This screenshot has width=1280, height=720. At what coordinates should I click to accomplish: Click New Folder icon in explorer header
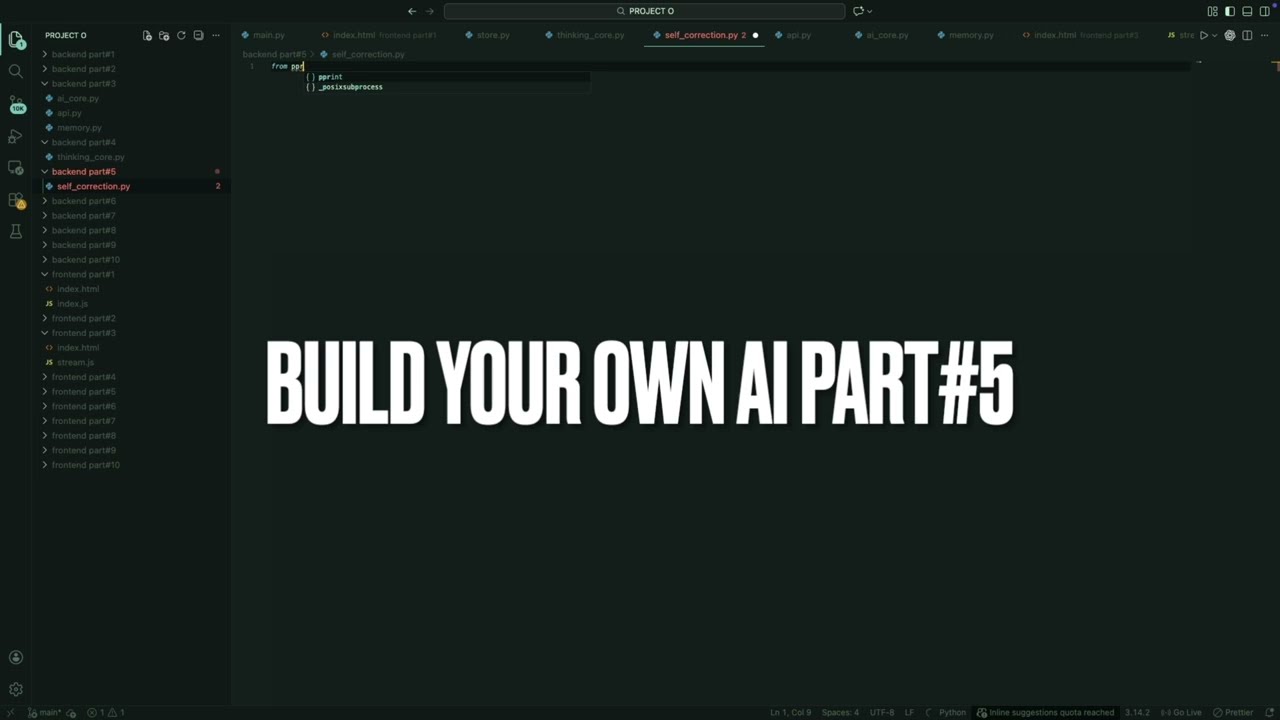tap(164, 35)
